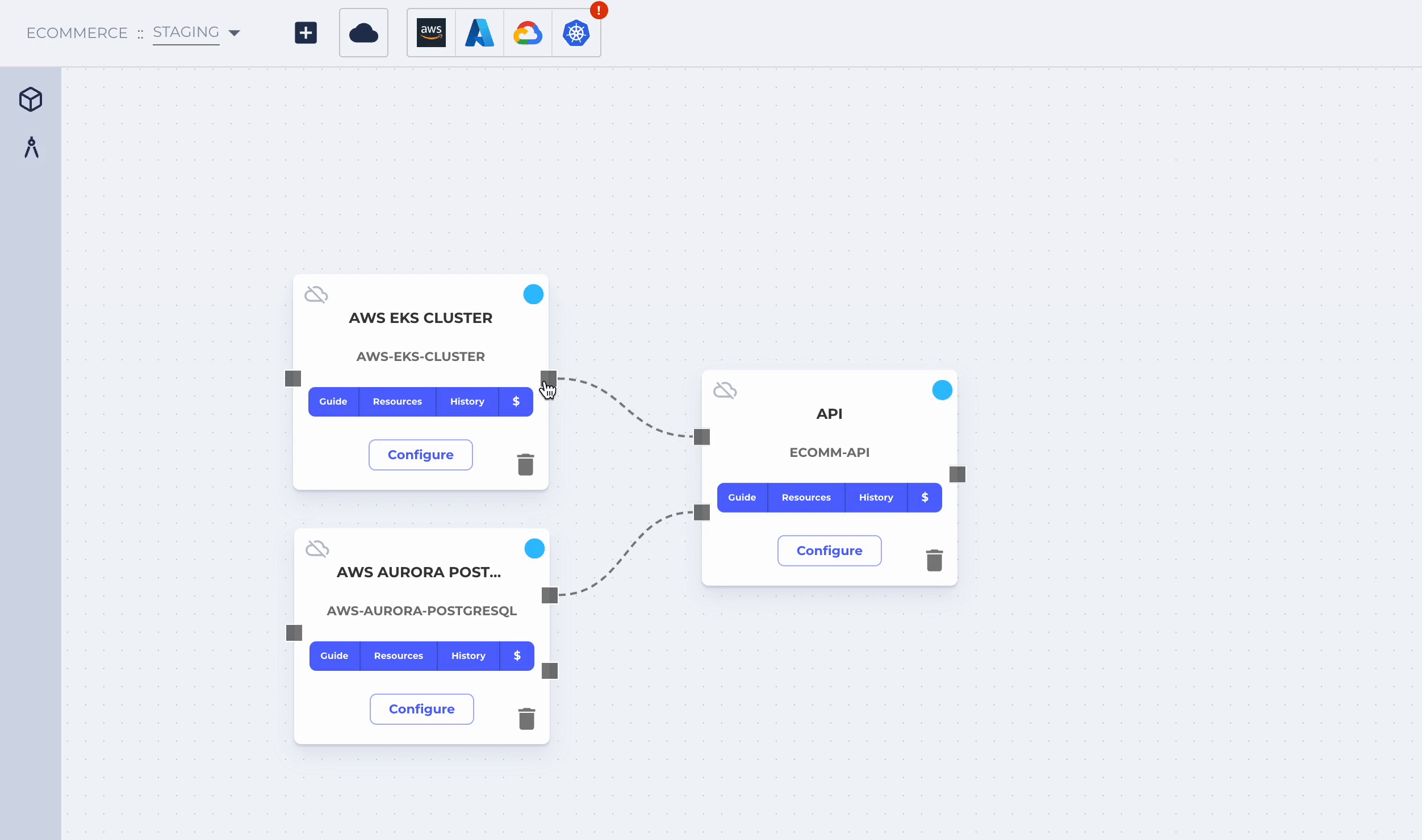Click the Resources tab on EKS Cluster card

coord(397,401)
